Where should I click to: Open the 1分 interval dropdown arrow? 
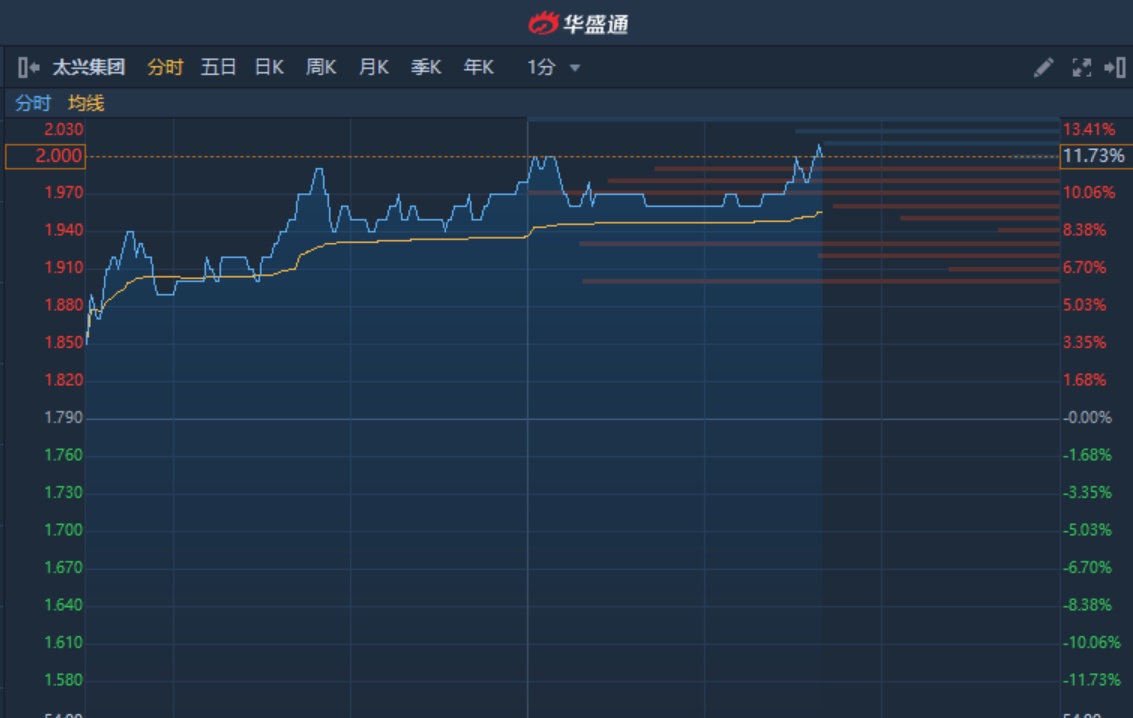click(x=575, y=68)
